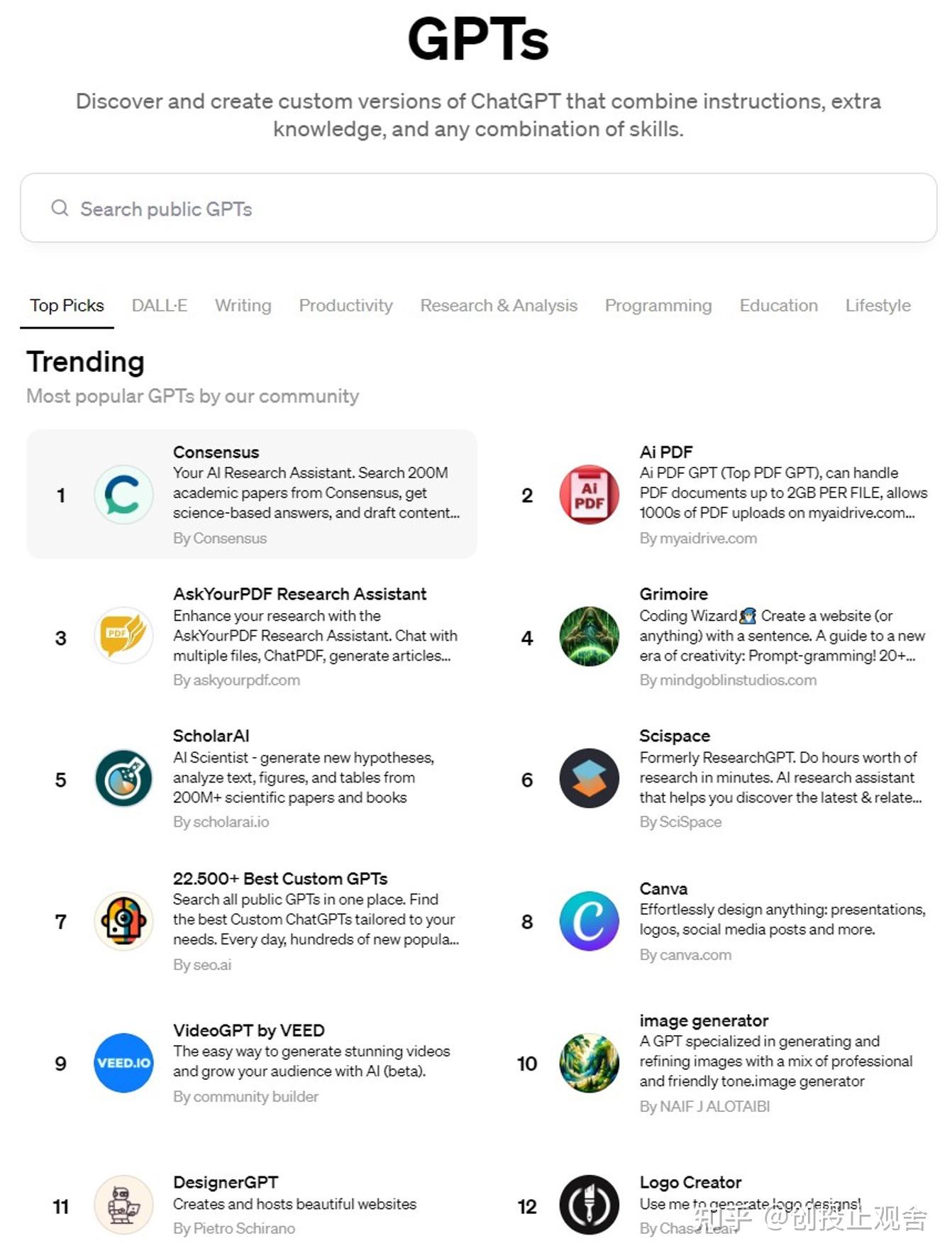952x1258 pixels.
Task: Open the VEED.IO blue icon
Action: point(123,1062)
